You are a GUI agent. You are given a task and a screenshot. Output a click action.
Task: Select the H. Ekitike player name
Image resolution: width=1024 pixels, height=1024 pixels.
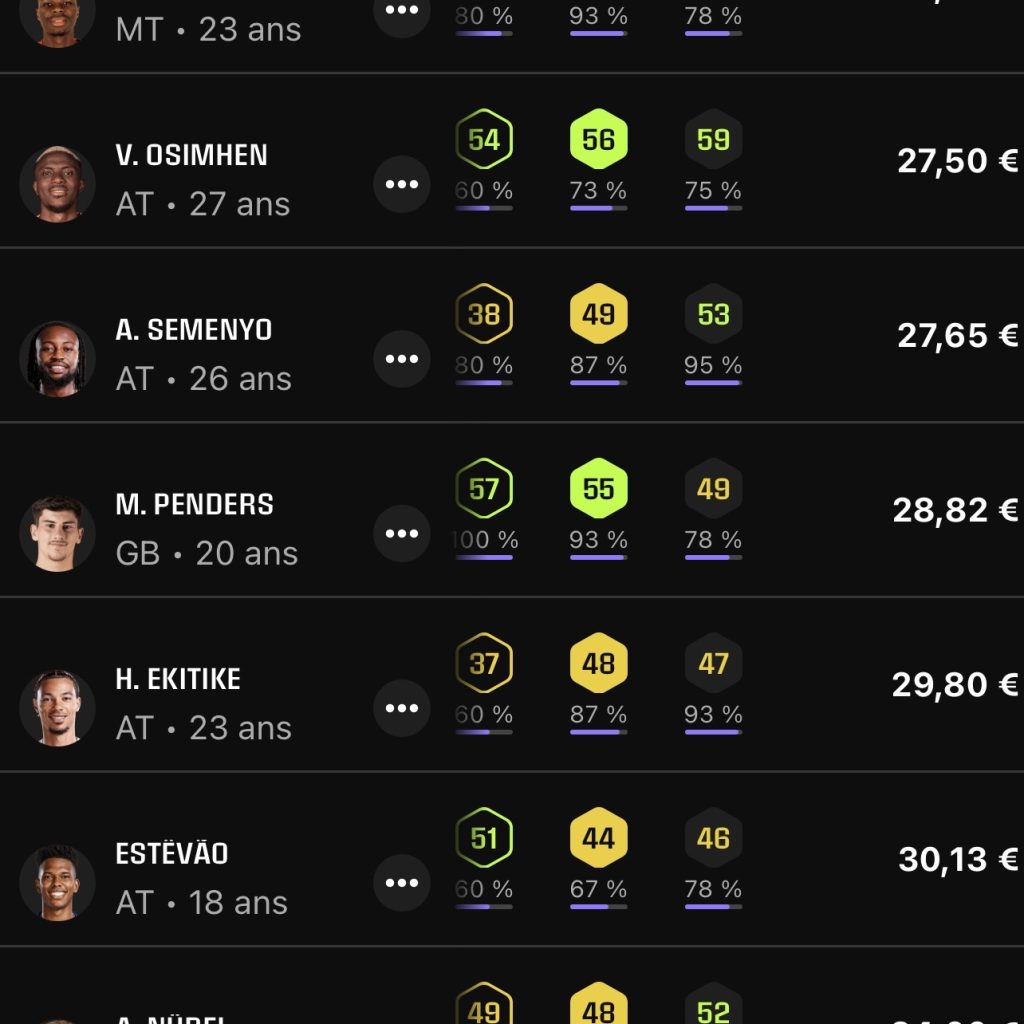click(178, 680)
